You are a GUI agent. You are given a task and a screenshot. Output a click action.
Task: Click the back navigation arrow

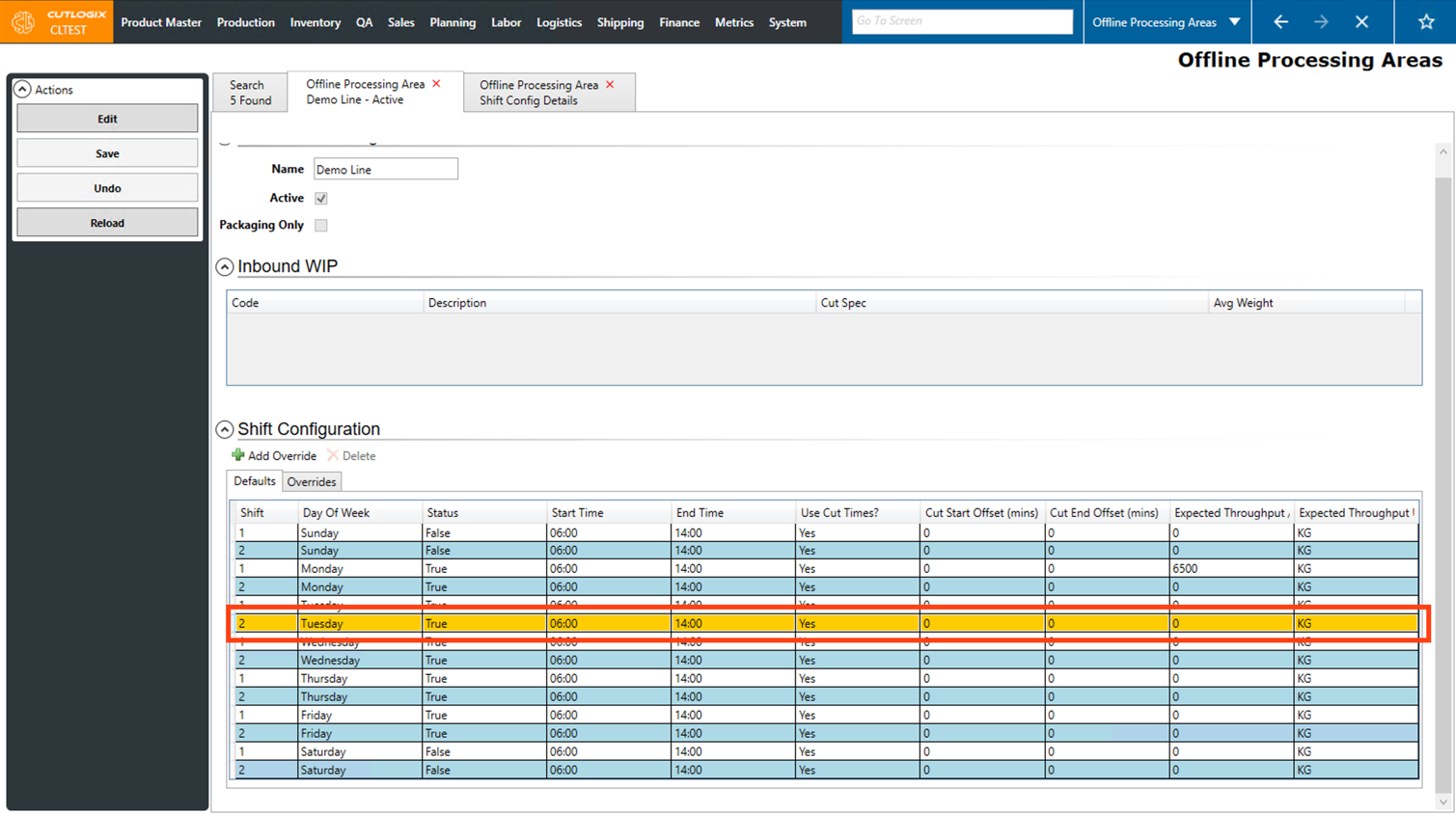pyautogui.click(x=1280, y=21)
